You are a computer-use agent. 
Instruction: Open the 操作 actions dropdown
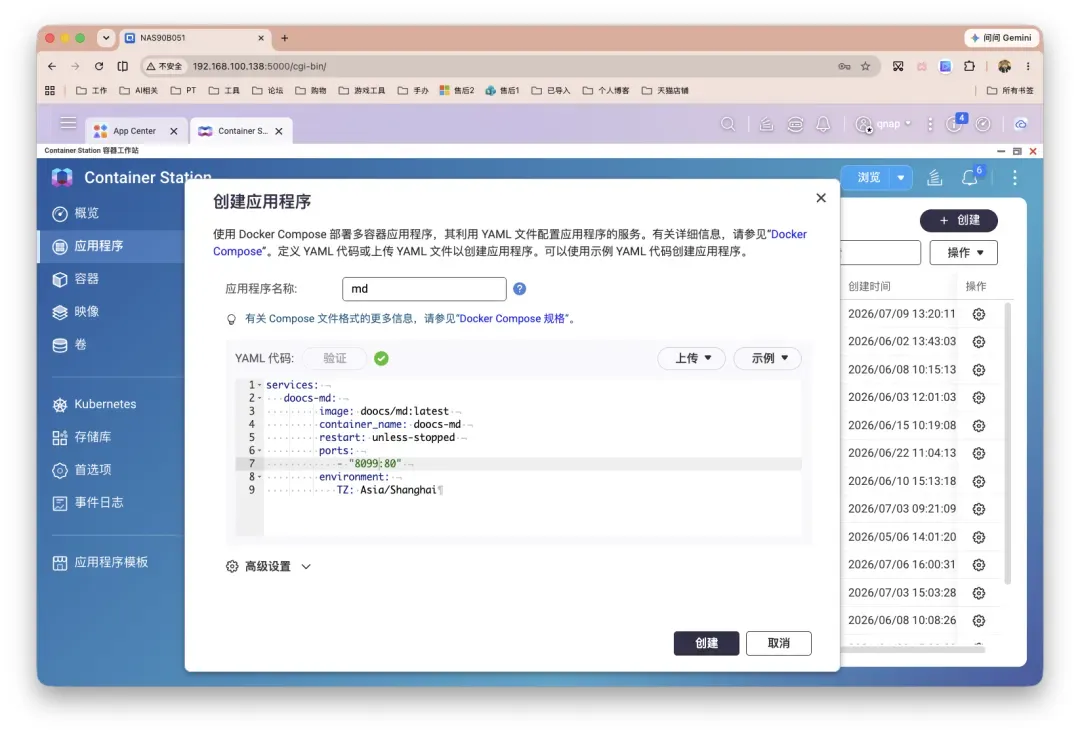pyautogui.click(x=964, y=253)
